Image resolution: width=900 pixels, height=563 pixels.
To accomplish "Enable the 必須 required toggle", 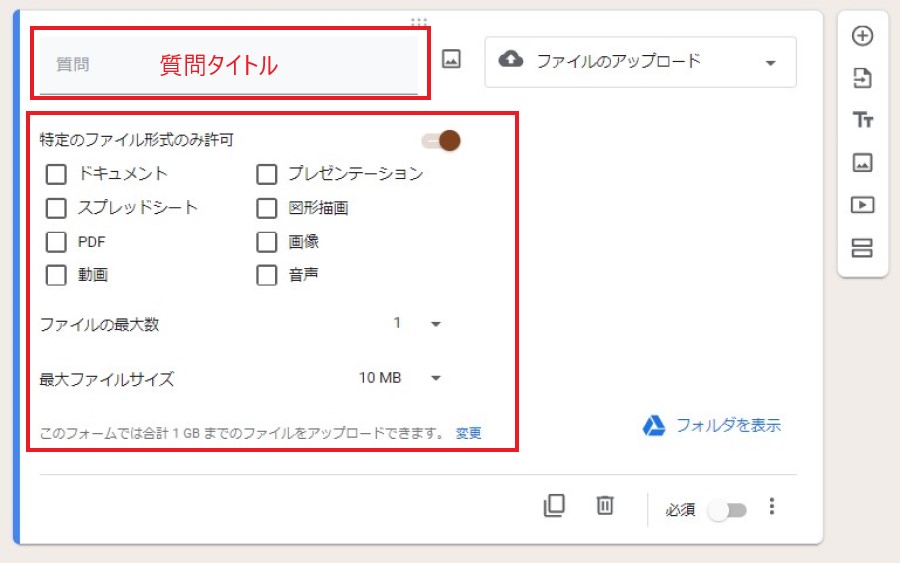I will pyautogui.click(x=727, y=510).
